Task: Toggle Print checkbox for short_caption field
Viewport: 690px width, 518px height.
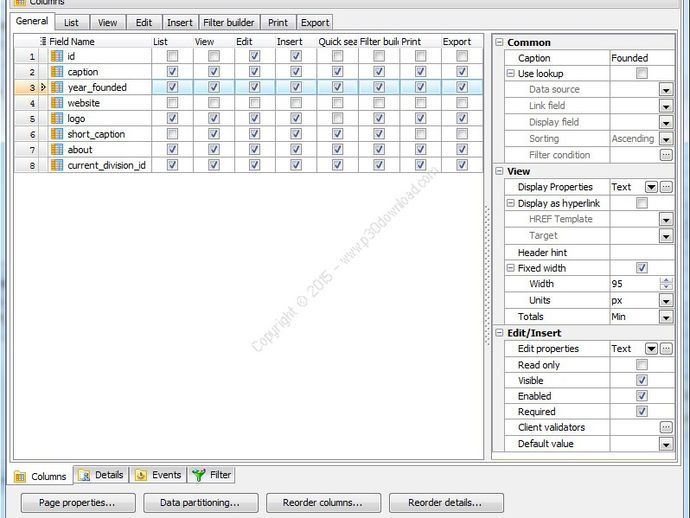Action: tap(421, 134)
